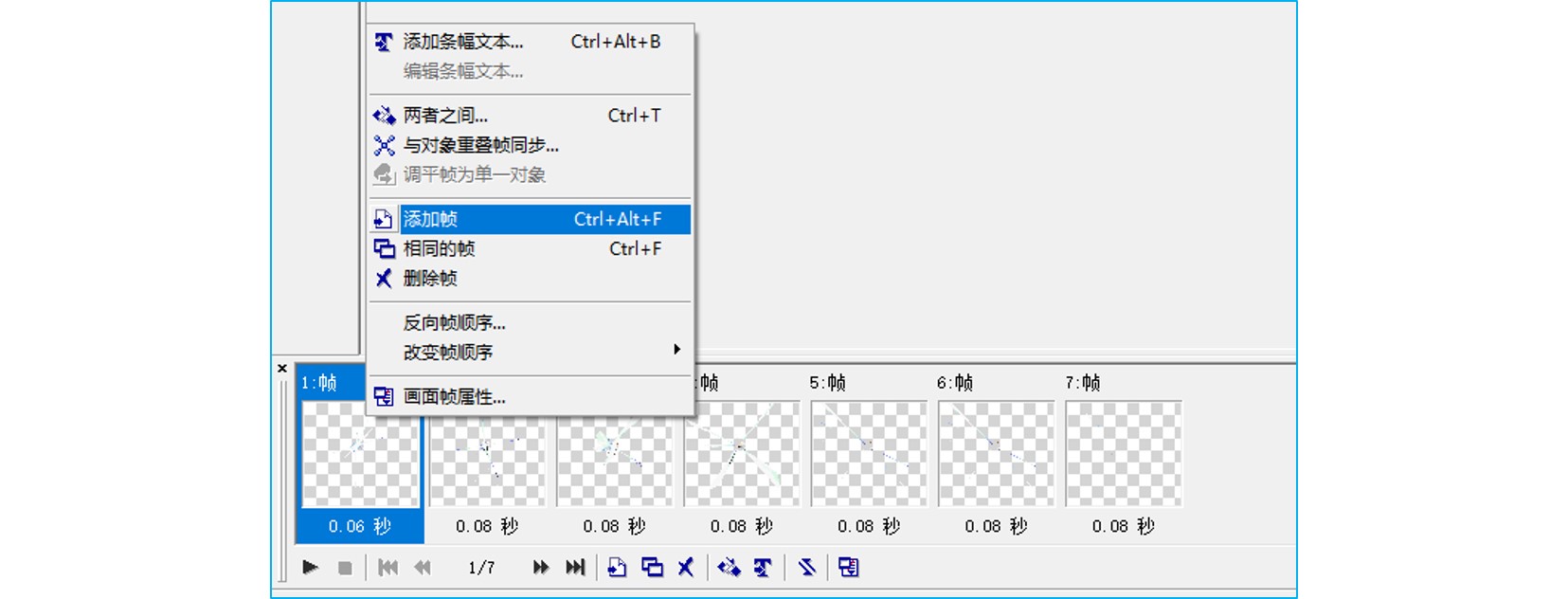Open 画面帧属性... from the menu
Screen dimensions: 1568x599
tap(530, 396)
